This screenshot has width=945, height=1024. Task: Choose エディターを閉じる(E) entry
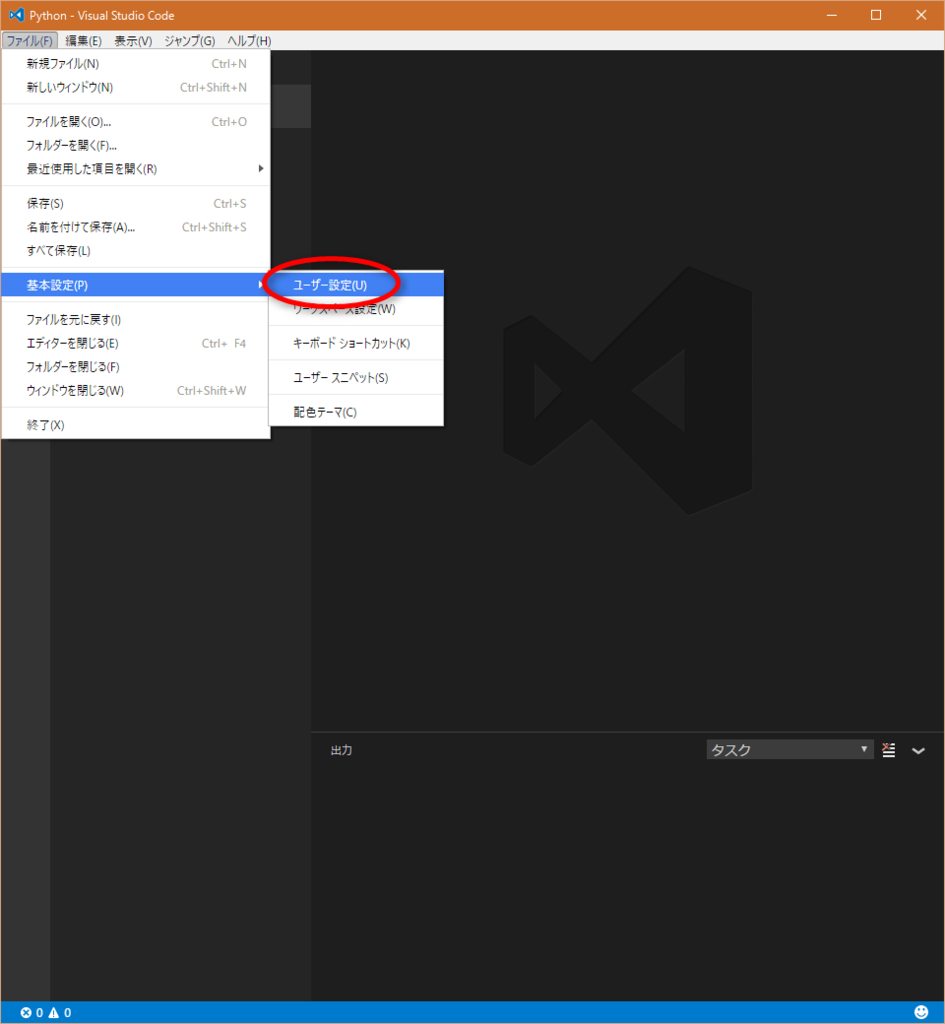click(x=136, y=343)
